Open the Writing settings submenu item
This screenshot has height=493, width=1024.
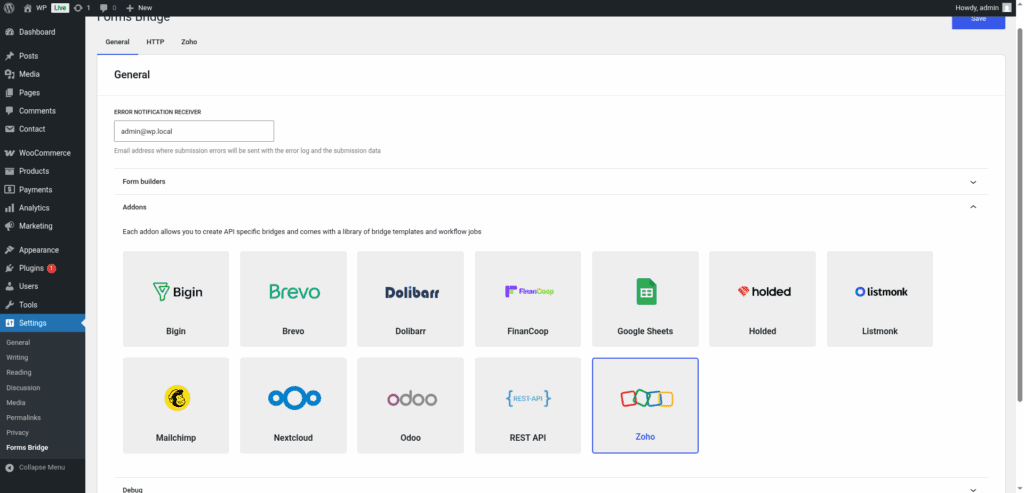pos(17,357)
